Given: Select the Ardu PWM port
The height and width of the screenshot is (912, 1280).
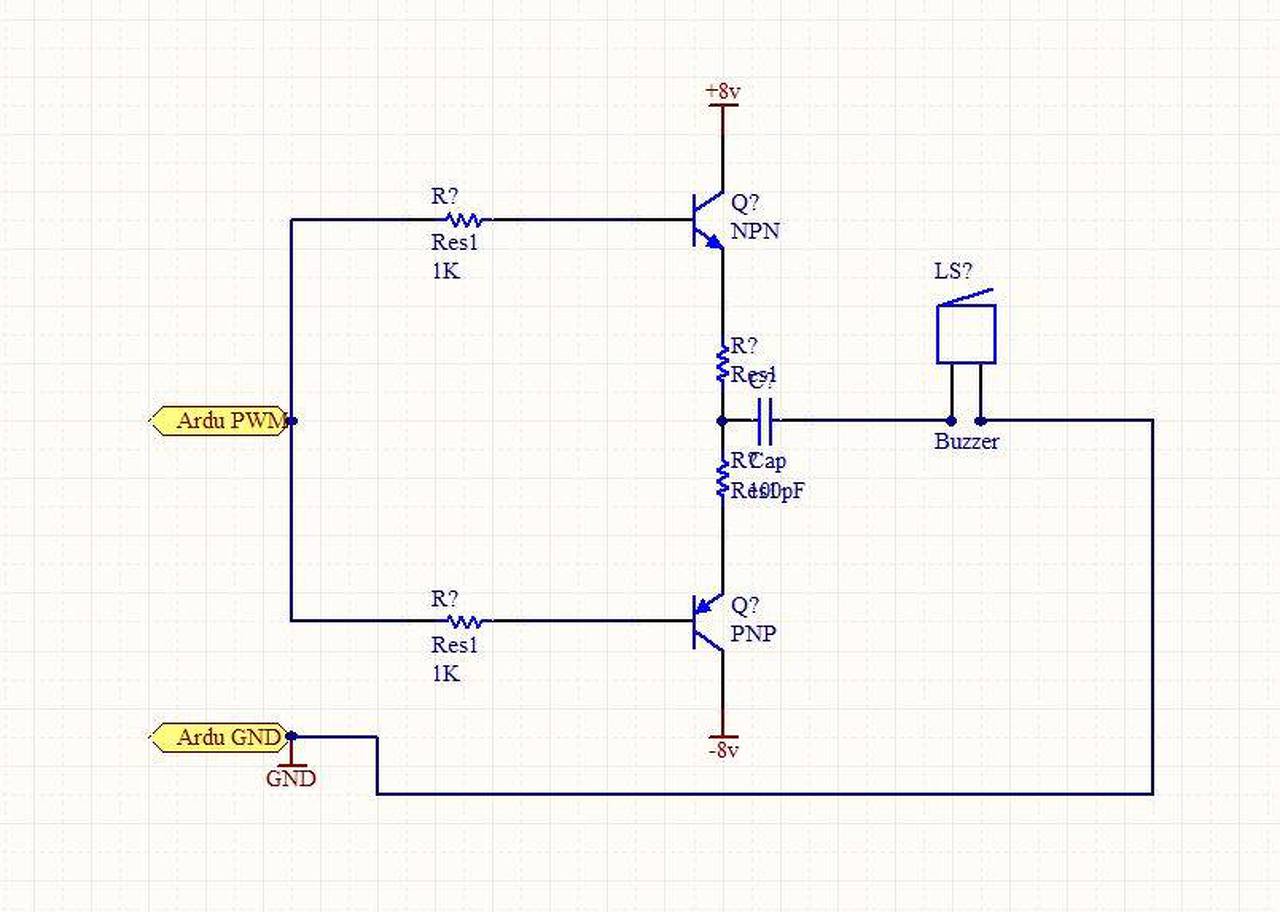Looking at the screenshot, I should [220, 421].
